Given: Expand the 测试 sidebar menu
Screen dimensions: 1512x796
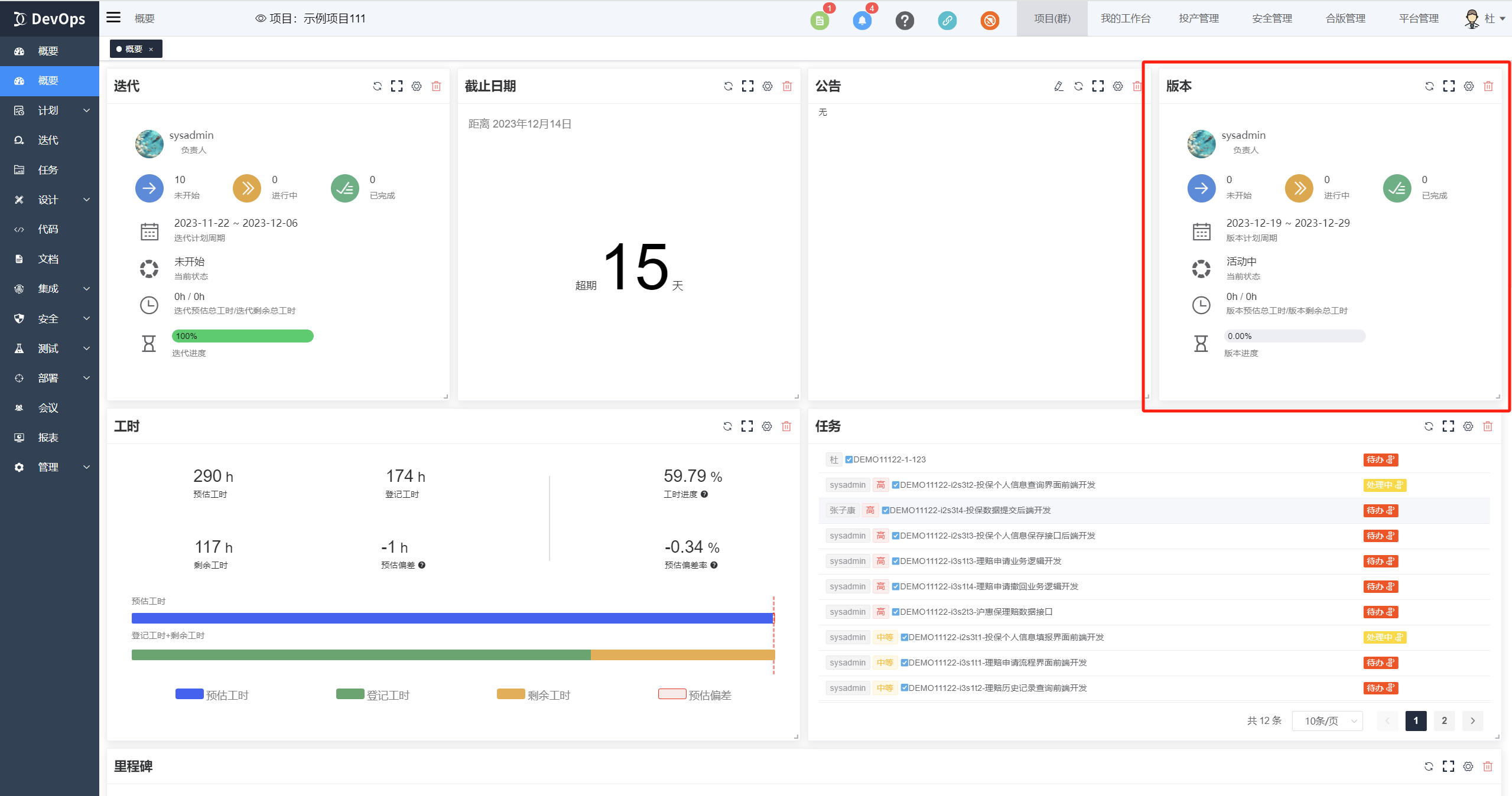Looking at the screenshot, I should 50,348.
